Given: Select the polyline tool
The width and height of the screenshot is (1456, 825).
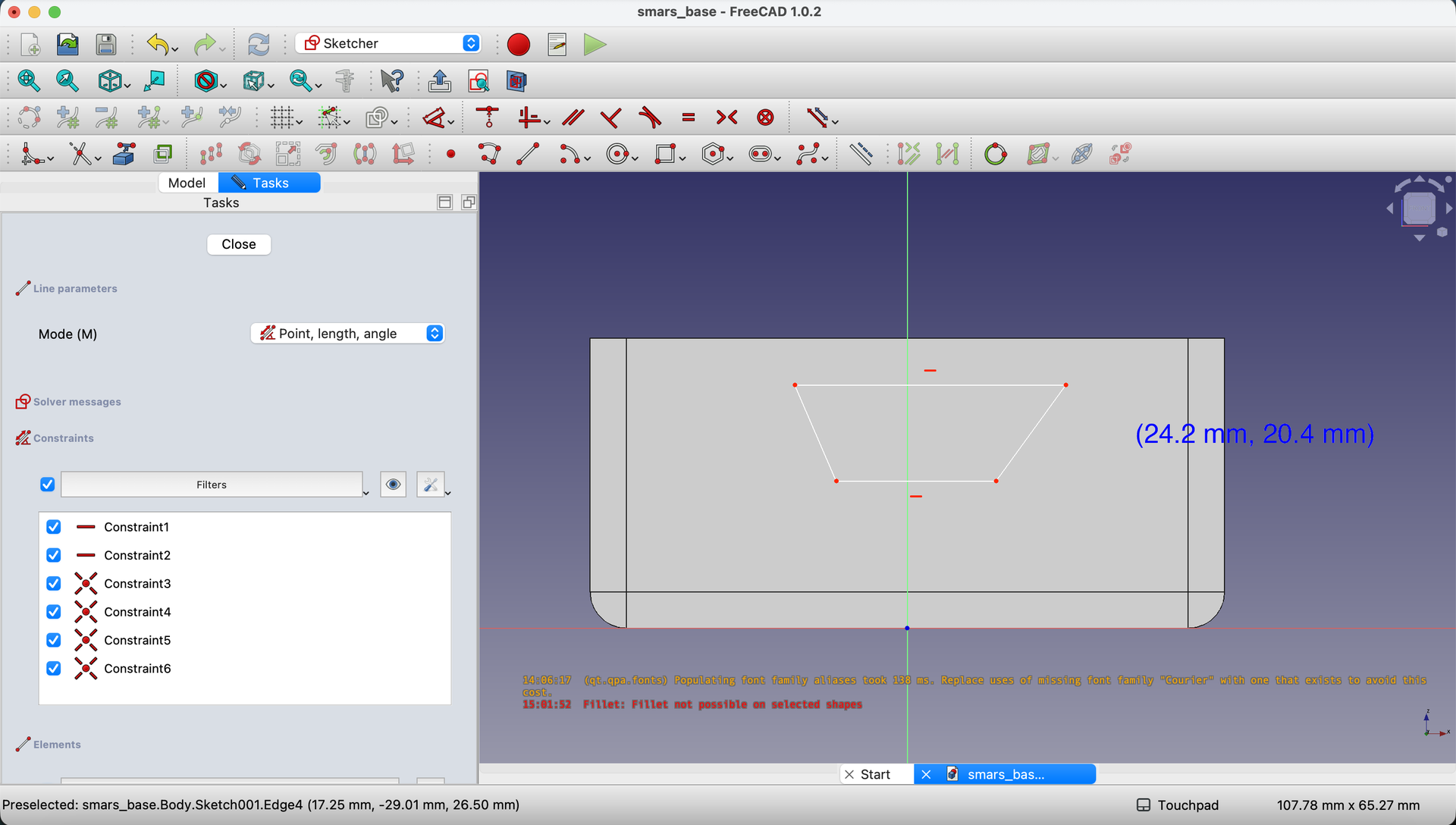Looking at the screenshot, I should coord(490,154).
